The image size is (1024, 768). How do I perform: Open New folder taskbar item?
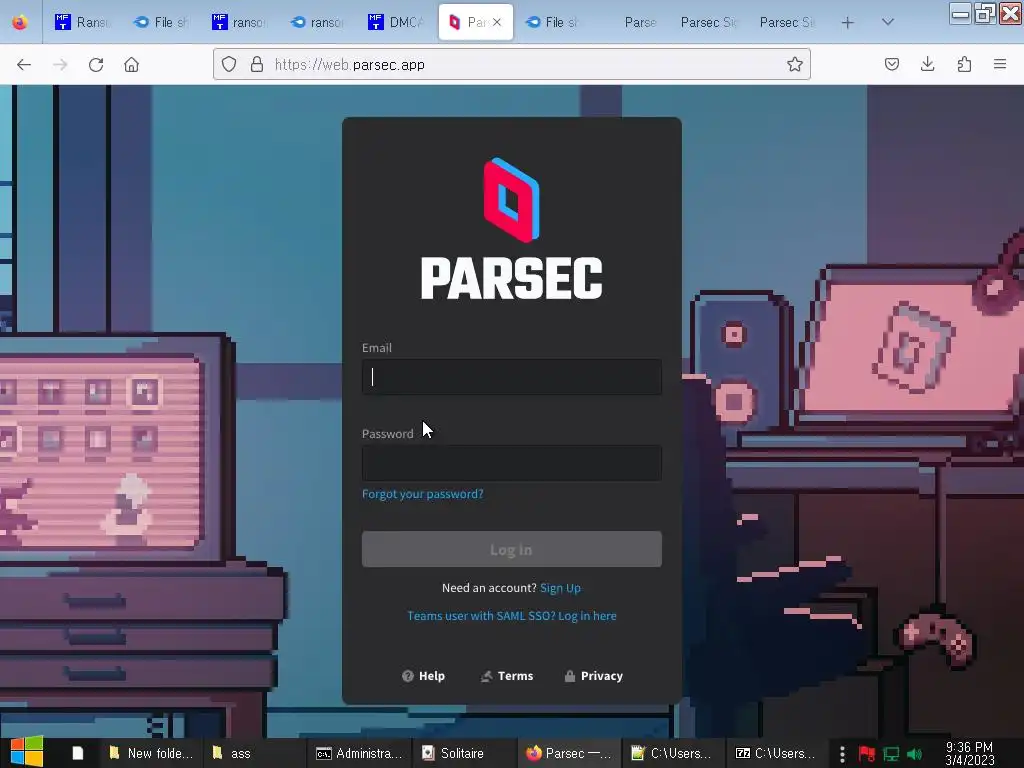[x=151, y=753]
